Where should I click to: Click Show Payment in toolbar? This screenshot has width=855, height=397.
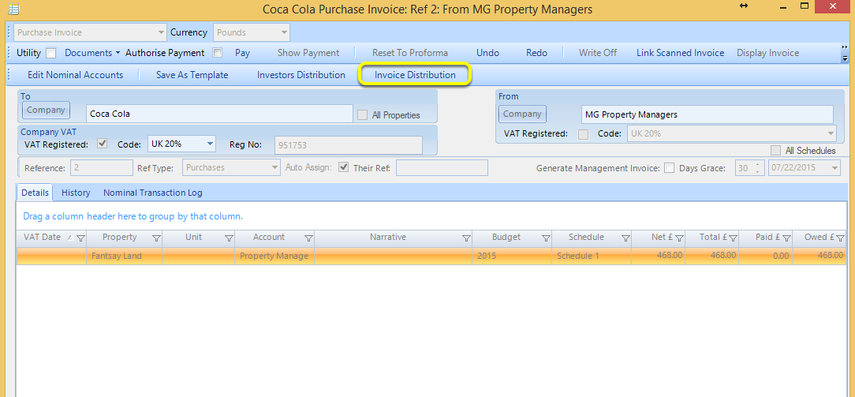(308, 53)
